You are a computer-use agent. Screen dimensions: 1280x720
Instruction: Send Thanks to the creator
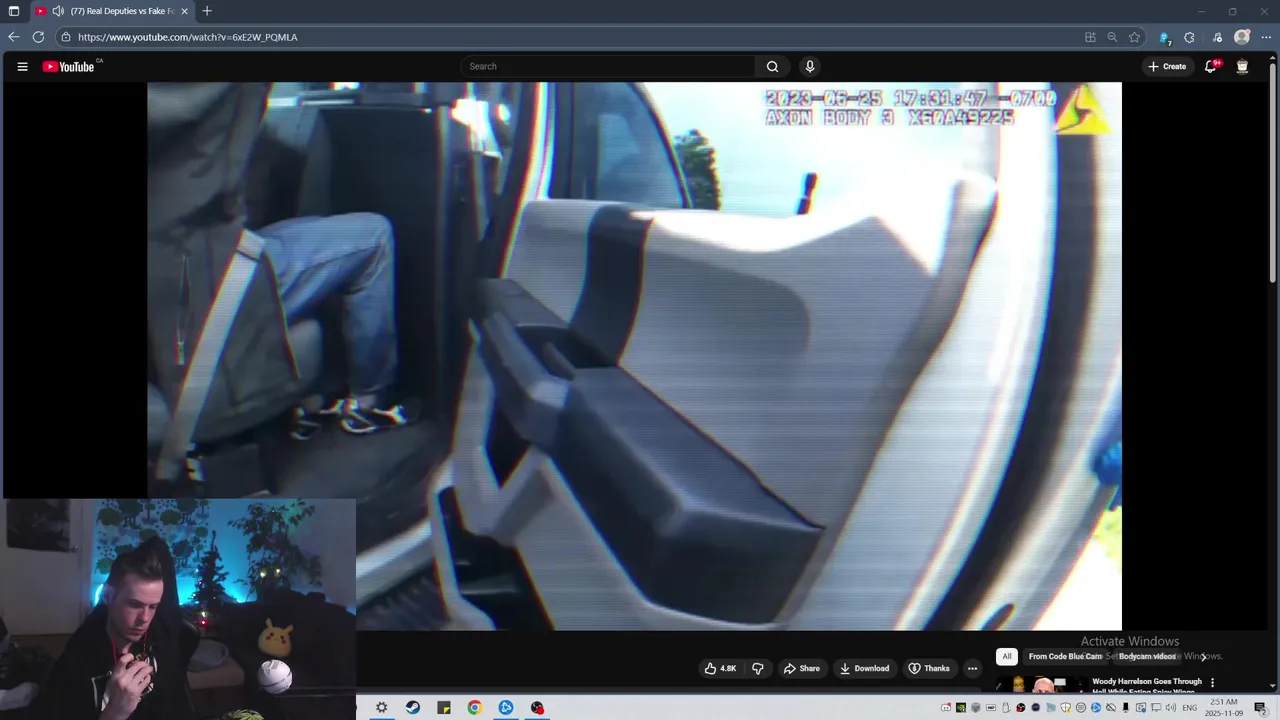click(x=929, y=668)
